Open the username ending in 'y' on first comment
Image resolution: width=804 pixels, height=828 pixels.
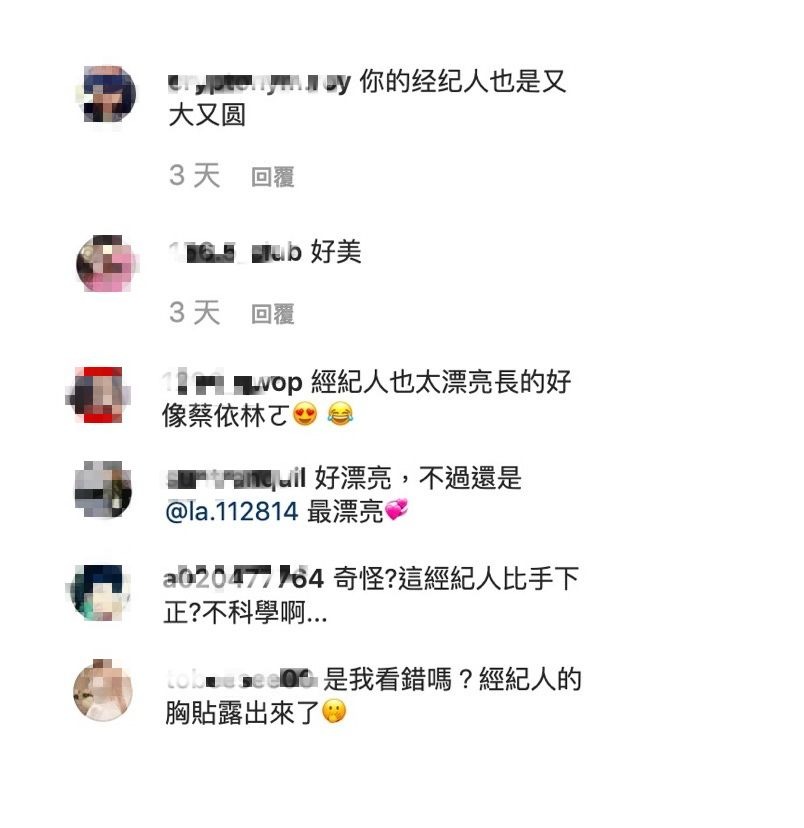[x=259, y=83]
